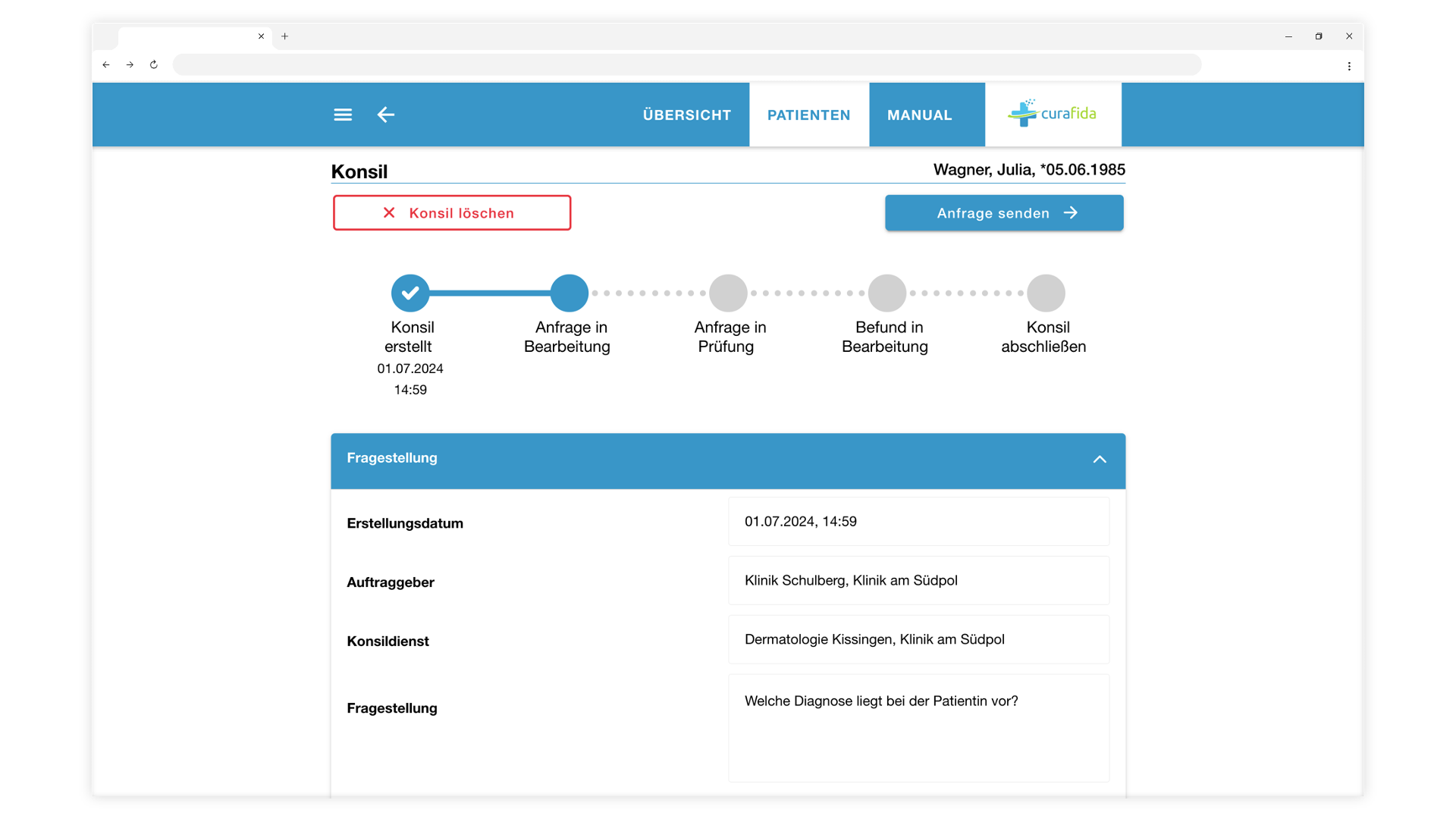
Task: Open the hamburger menu icon
Action: tap(343, 115)
